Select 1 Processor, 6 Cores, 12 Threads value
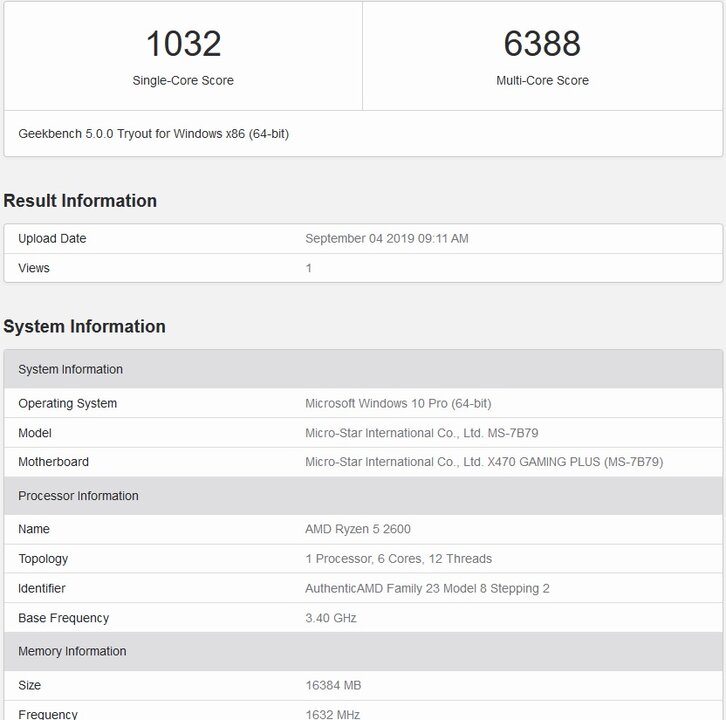This screenshot has width=726, height=720. (399, 559)
